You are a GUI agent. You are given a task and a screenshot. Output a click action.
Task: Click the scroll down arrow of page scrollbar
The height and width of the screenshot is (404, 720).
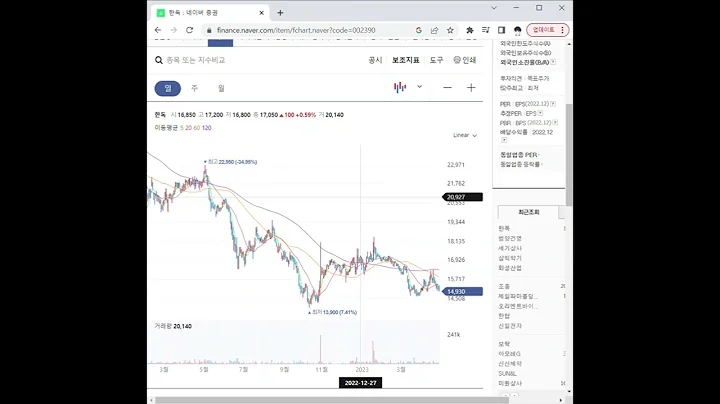pyautogui.click(x=569, y=392)
